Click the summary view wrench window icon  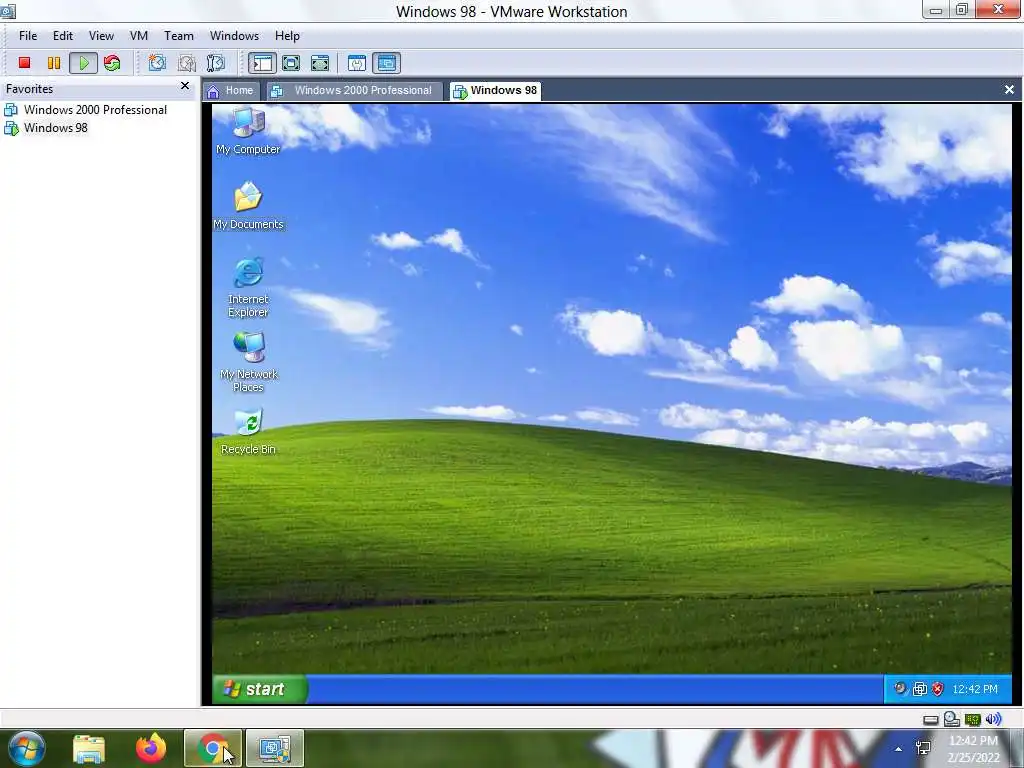(357, 63)
